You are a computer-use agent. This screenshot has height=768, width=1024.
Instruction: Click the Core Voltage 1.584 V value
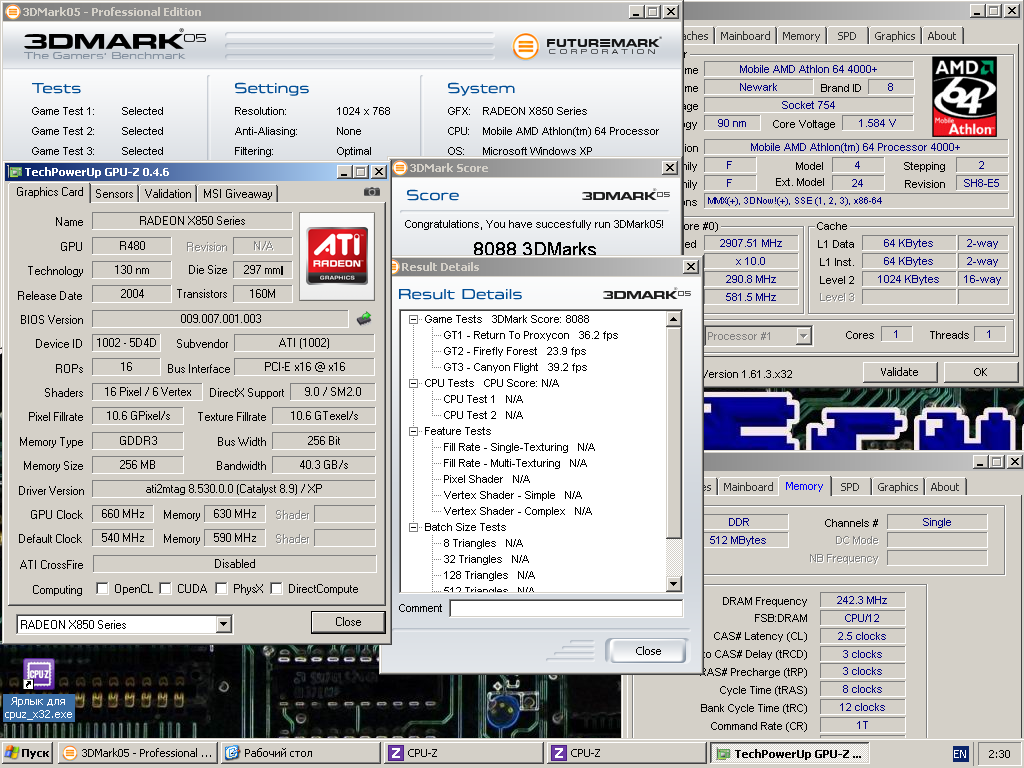click(x=877, y=123)
